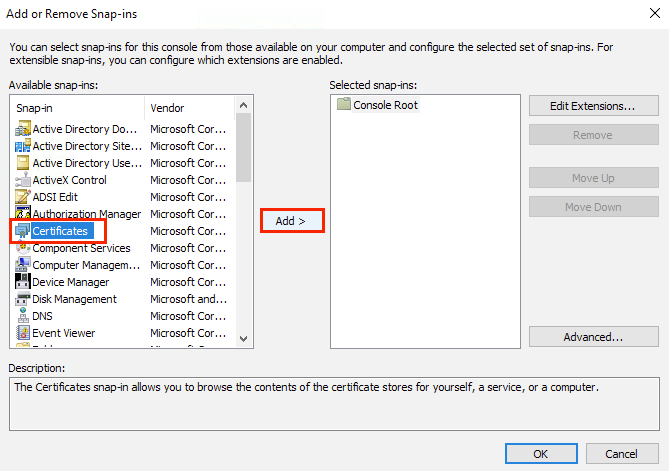Select Console Root in selected snap-ins
This screenshot has height=471, width=669.
click(384, 105)
